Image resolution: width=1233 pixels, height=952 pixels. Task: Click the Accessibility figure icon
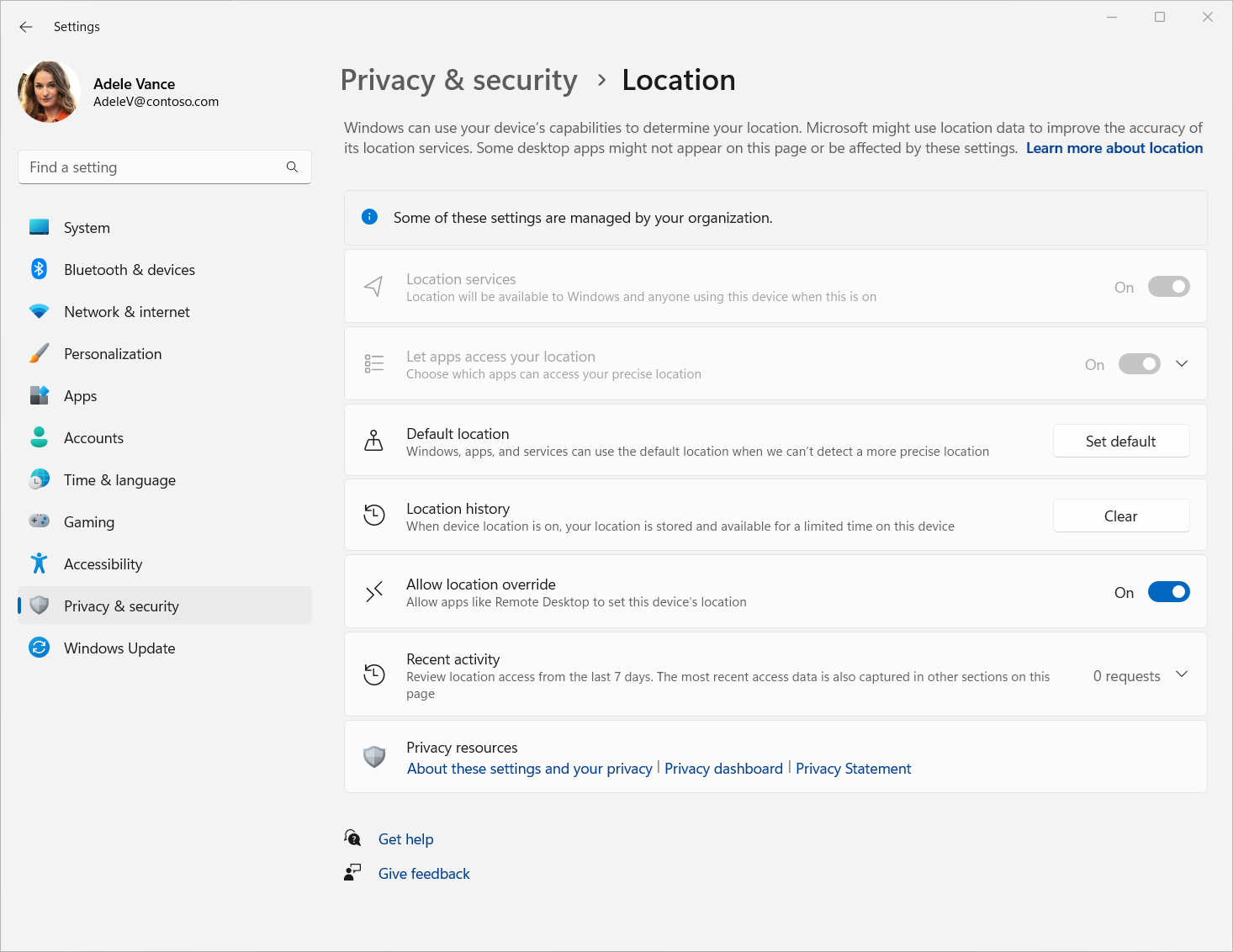[x=39, y=563]
